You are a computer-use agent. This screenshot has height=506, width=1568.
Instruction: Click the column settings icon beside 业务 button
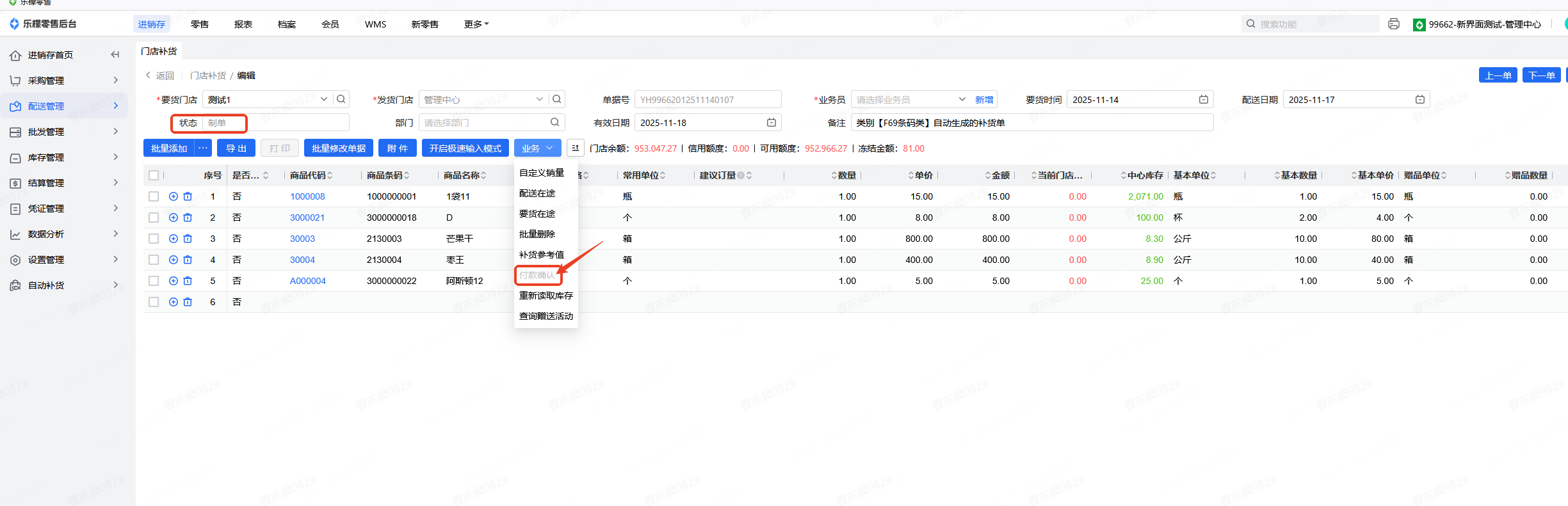pos(575,148)
